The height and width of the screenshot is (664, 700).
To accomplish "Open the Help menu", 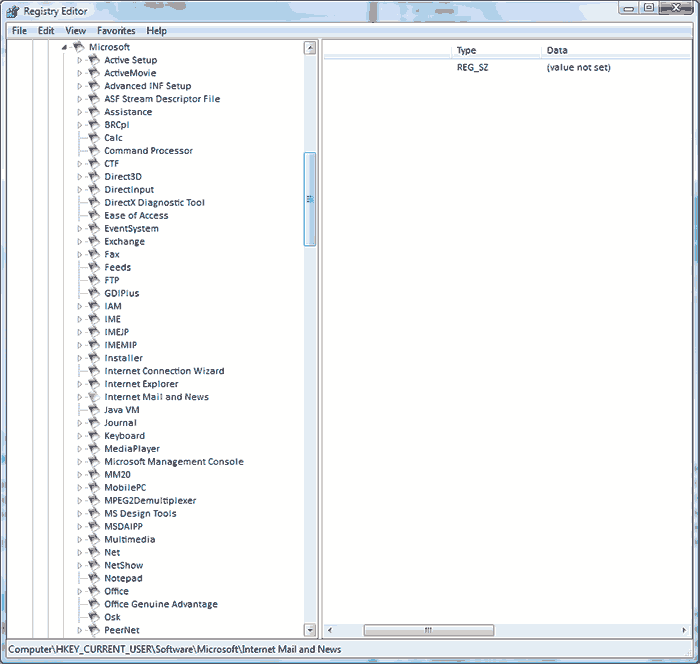I will point(157,31).
